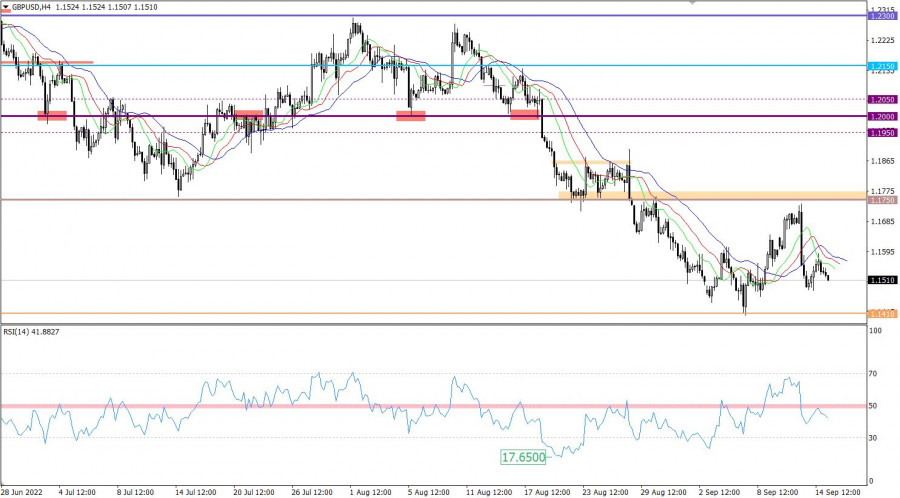Select the 1.2300 price level label
The image size is (900, 498).
pos(882,16)
